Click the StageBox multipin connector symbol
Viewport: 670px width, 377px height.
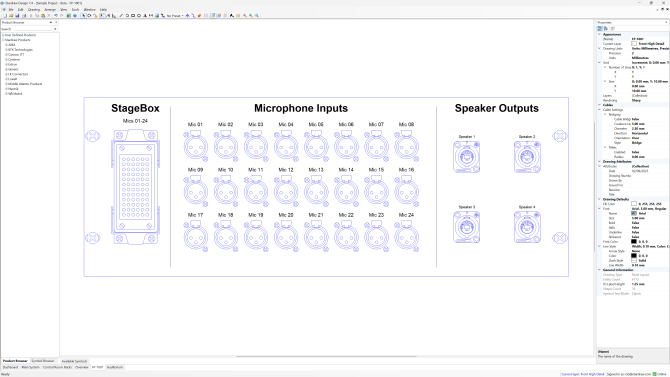click(135, 187)
